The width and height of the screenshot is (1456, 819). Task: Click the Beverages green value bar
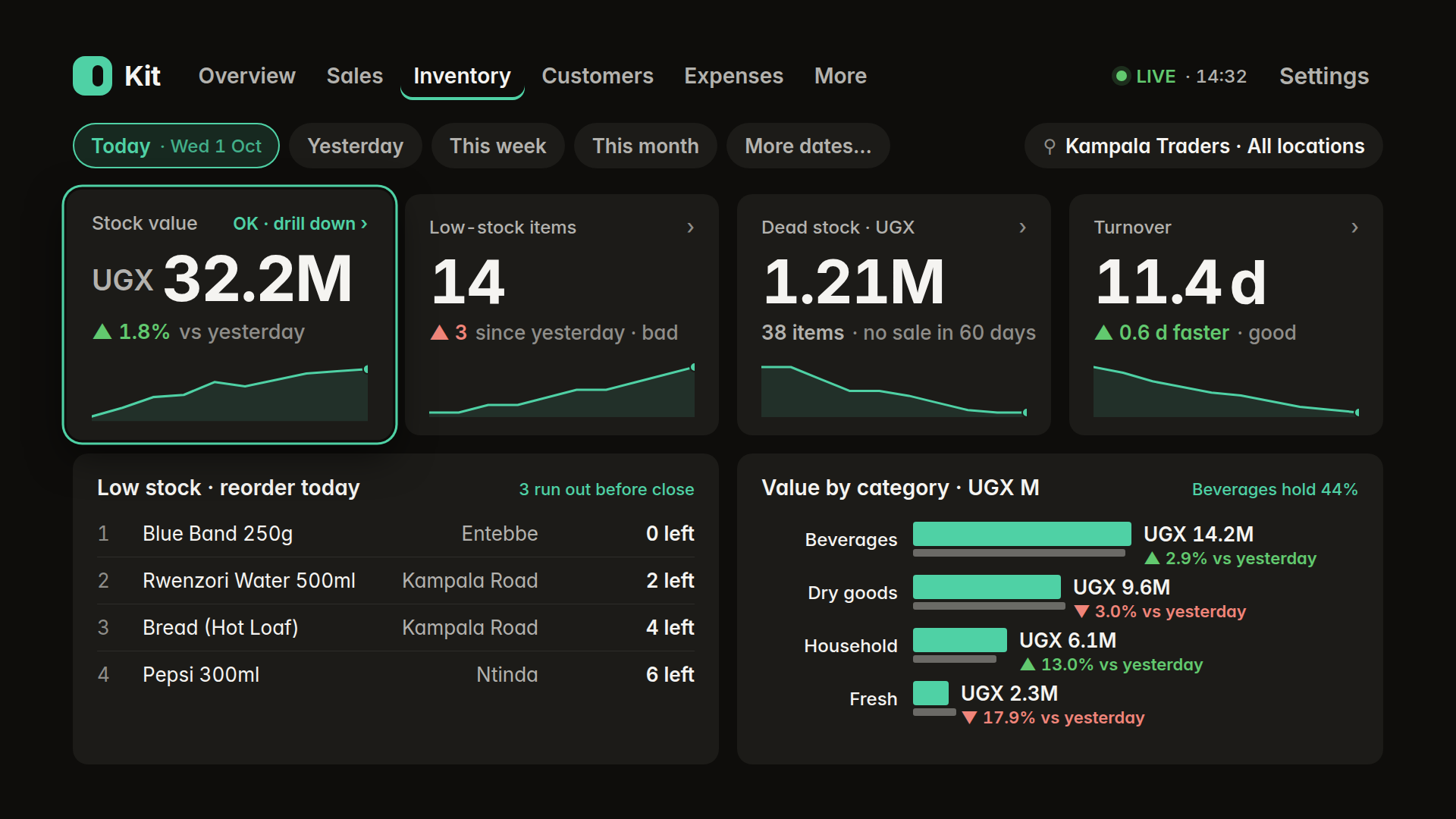coord(1022,534)
